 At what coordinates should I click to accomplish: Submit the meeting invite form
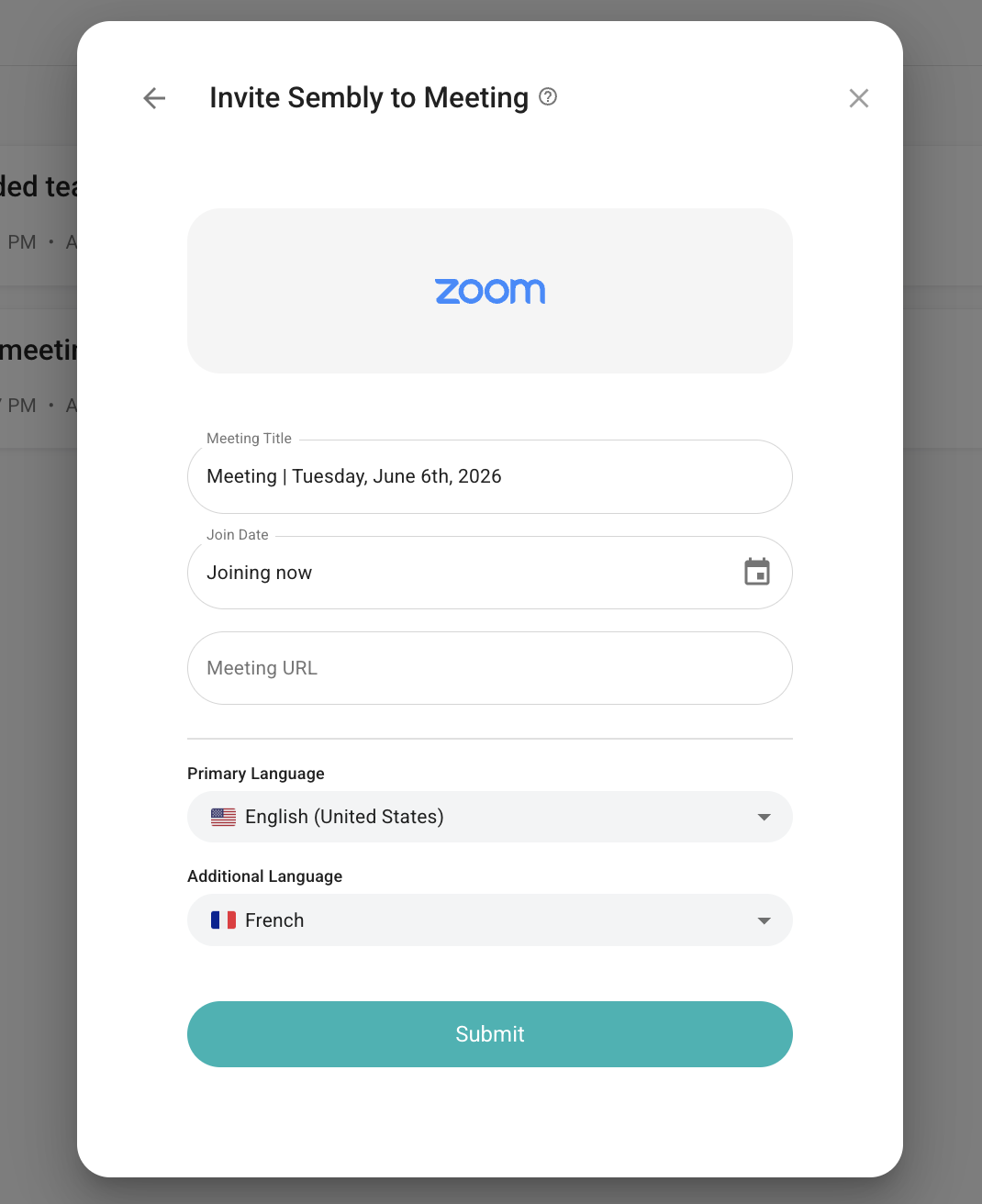490,1034
